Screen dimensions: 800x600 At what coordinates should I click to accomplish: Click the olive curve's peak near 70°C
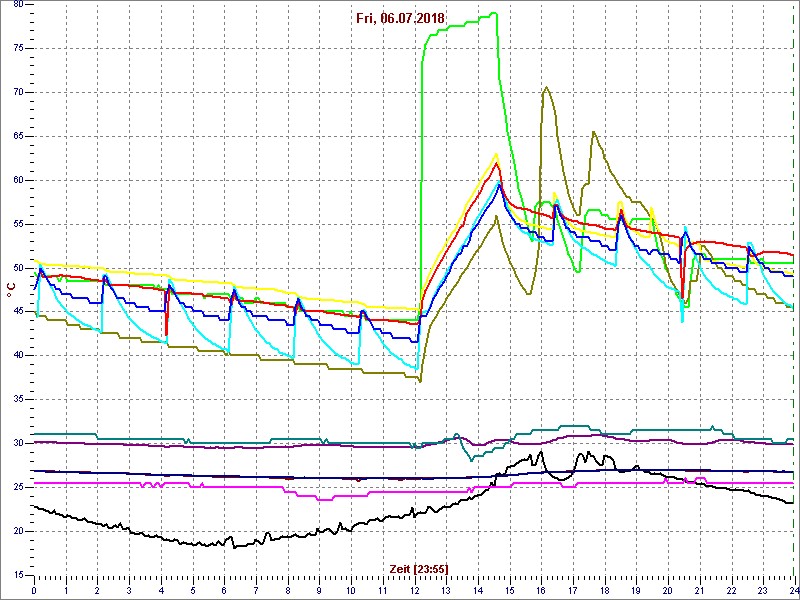[x=546, y=87]
